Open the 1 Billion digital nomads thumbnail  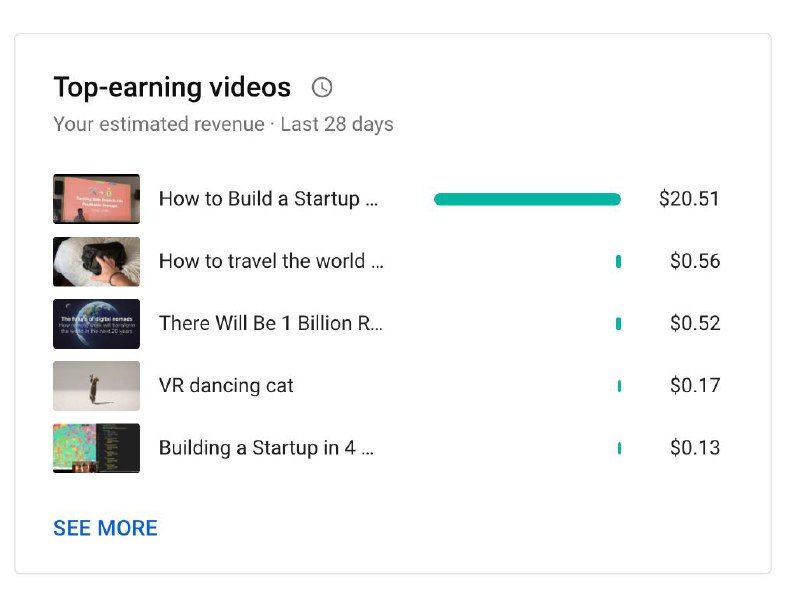click(x=96, y=323)
